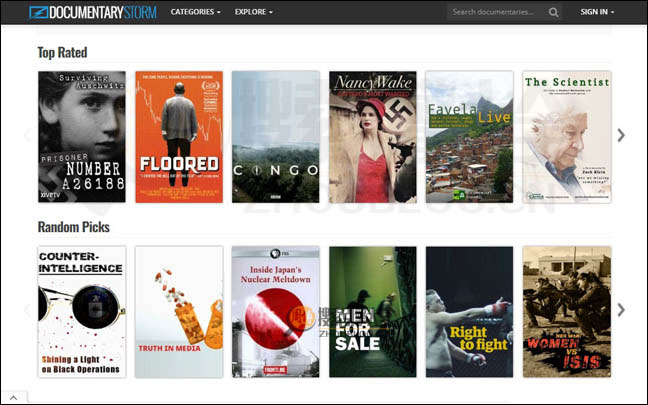Show previous Random Picks with left chevron
648x405 pixels.
pyautogui.click(x=27, y=310)
